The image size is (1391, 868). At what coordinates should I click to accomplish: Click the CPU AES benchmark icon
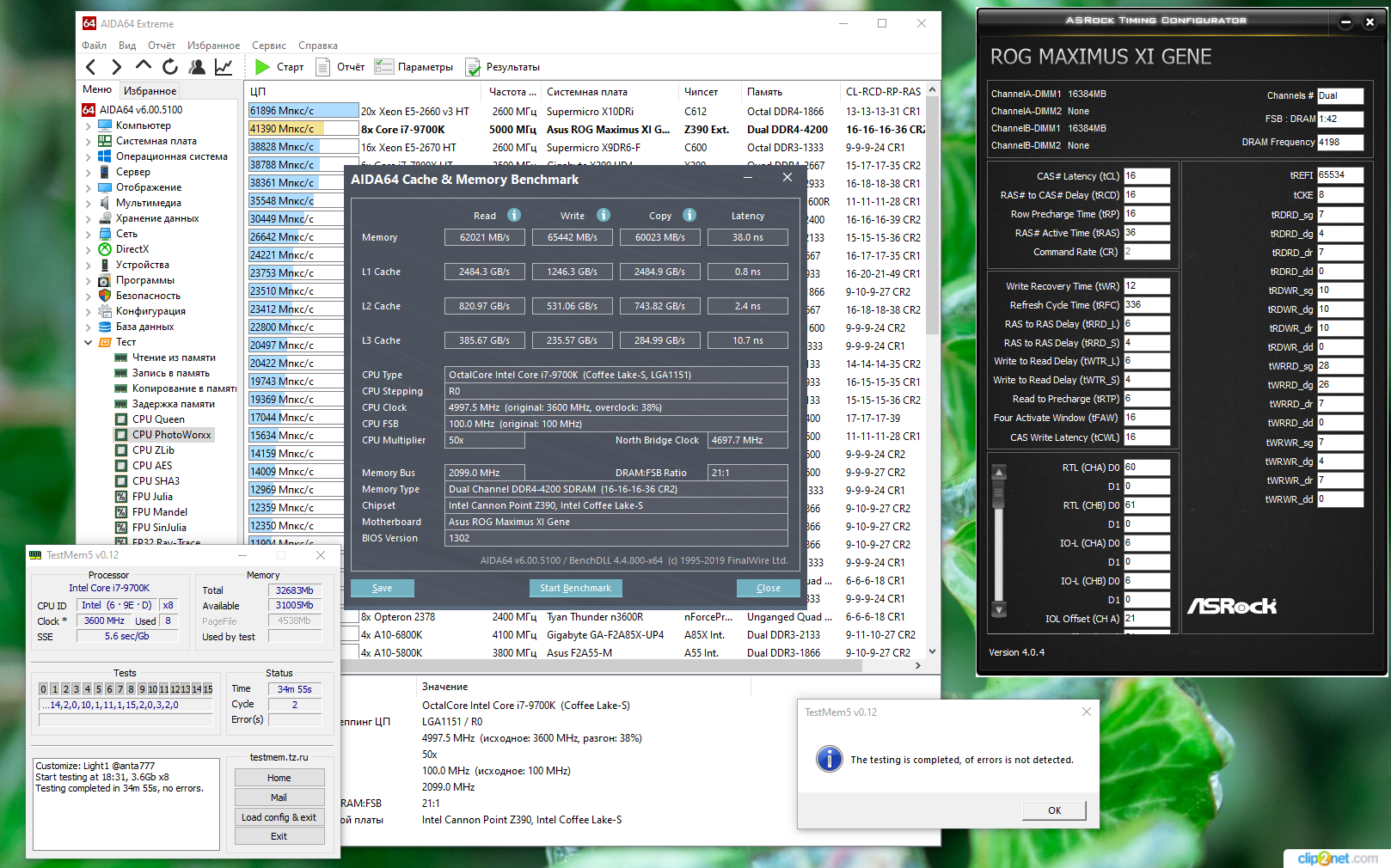coord(121,466)
